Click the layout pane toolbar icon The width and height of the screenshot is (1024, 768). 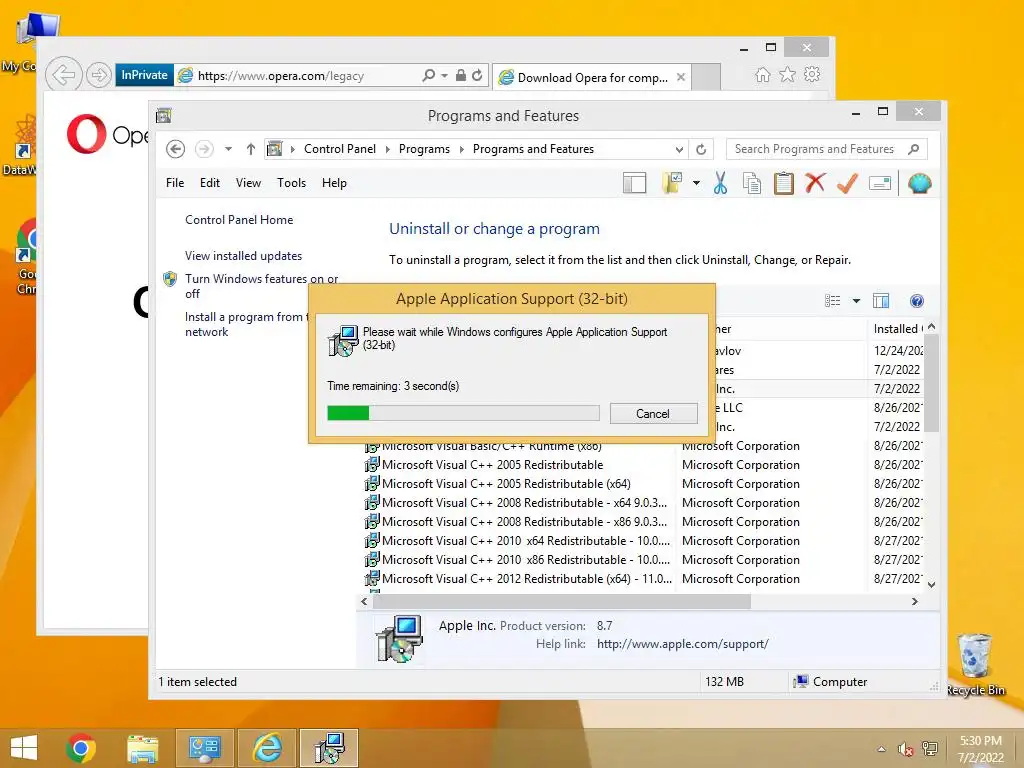click(x=634, y=184)
